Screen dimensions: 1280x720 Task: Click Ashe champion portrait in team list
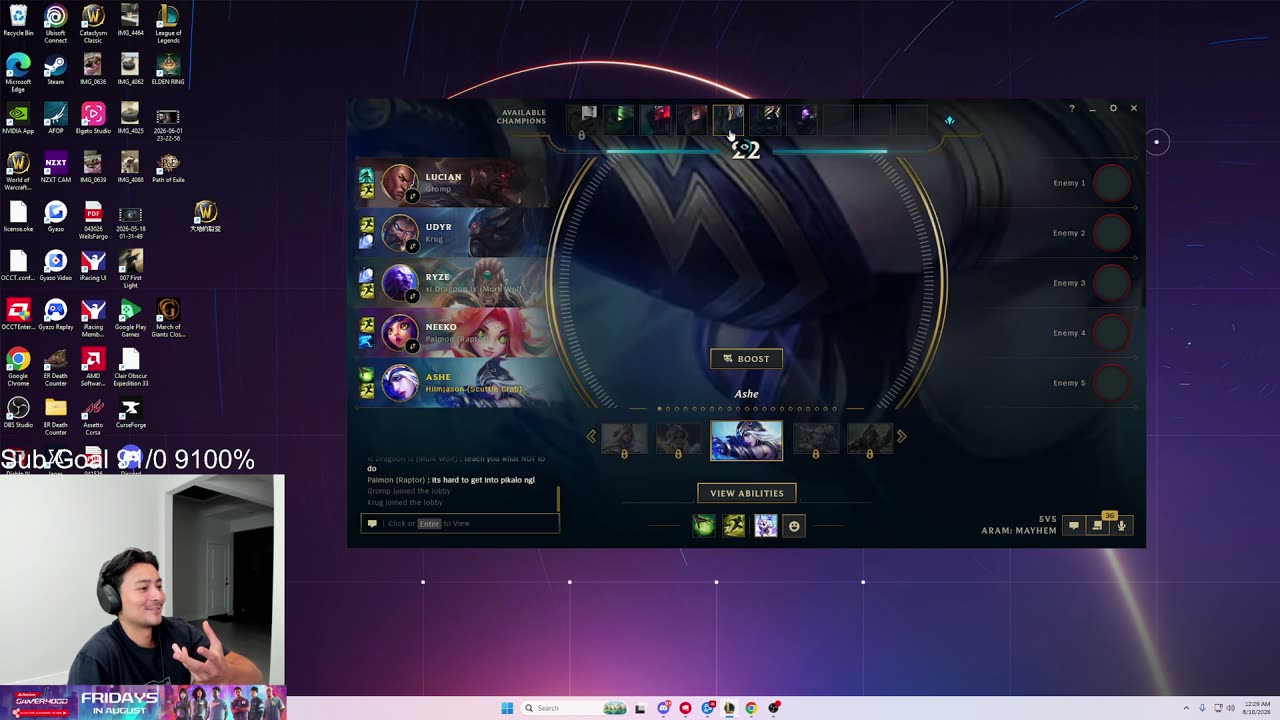[x=399, y=383]
